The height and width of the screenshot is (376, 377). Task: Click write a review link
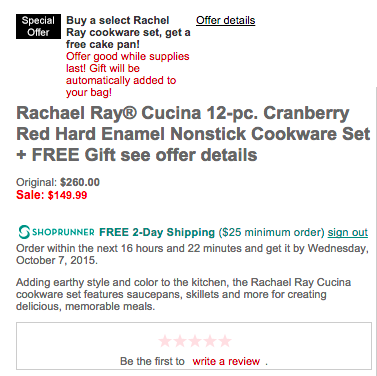coord(226,361)
